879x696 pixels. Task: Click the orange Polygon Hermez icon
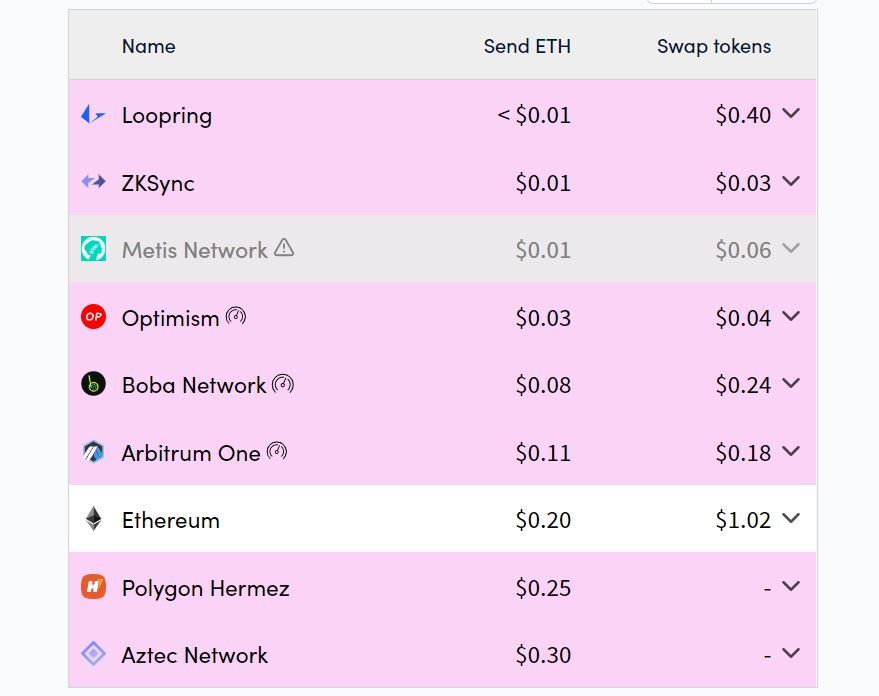pos(93,587)
